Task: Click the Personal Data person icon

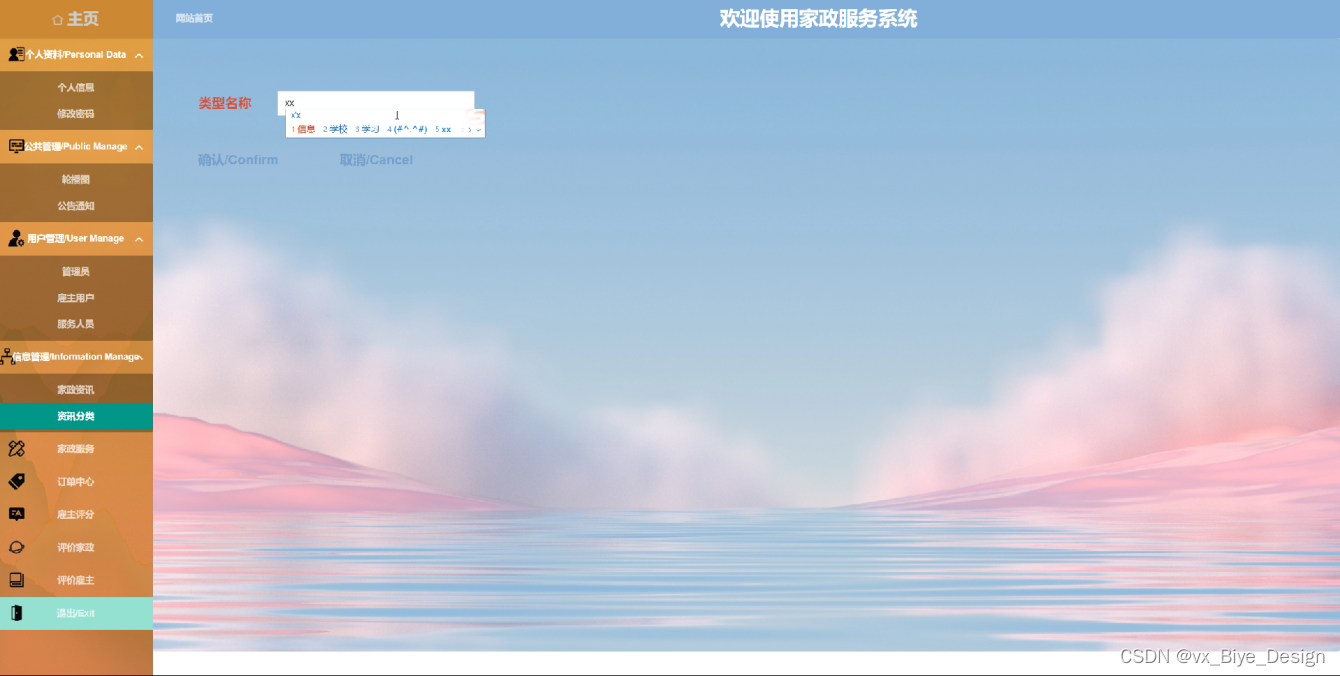Action: [16, 55]
